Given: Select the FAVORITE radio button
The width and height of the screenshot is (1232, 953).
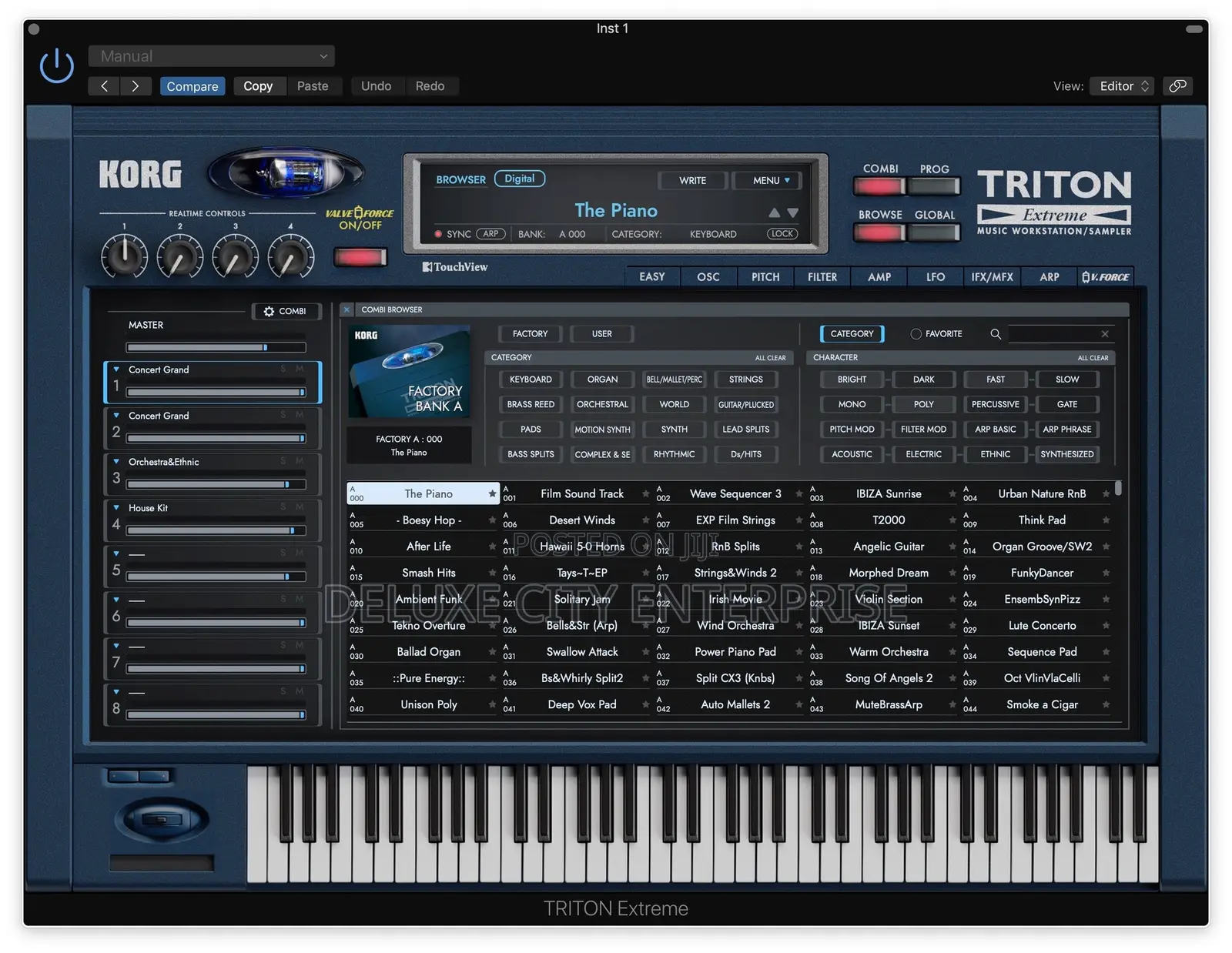Looking at the screenshot, I should (x=916, y=334).
